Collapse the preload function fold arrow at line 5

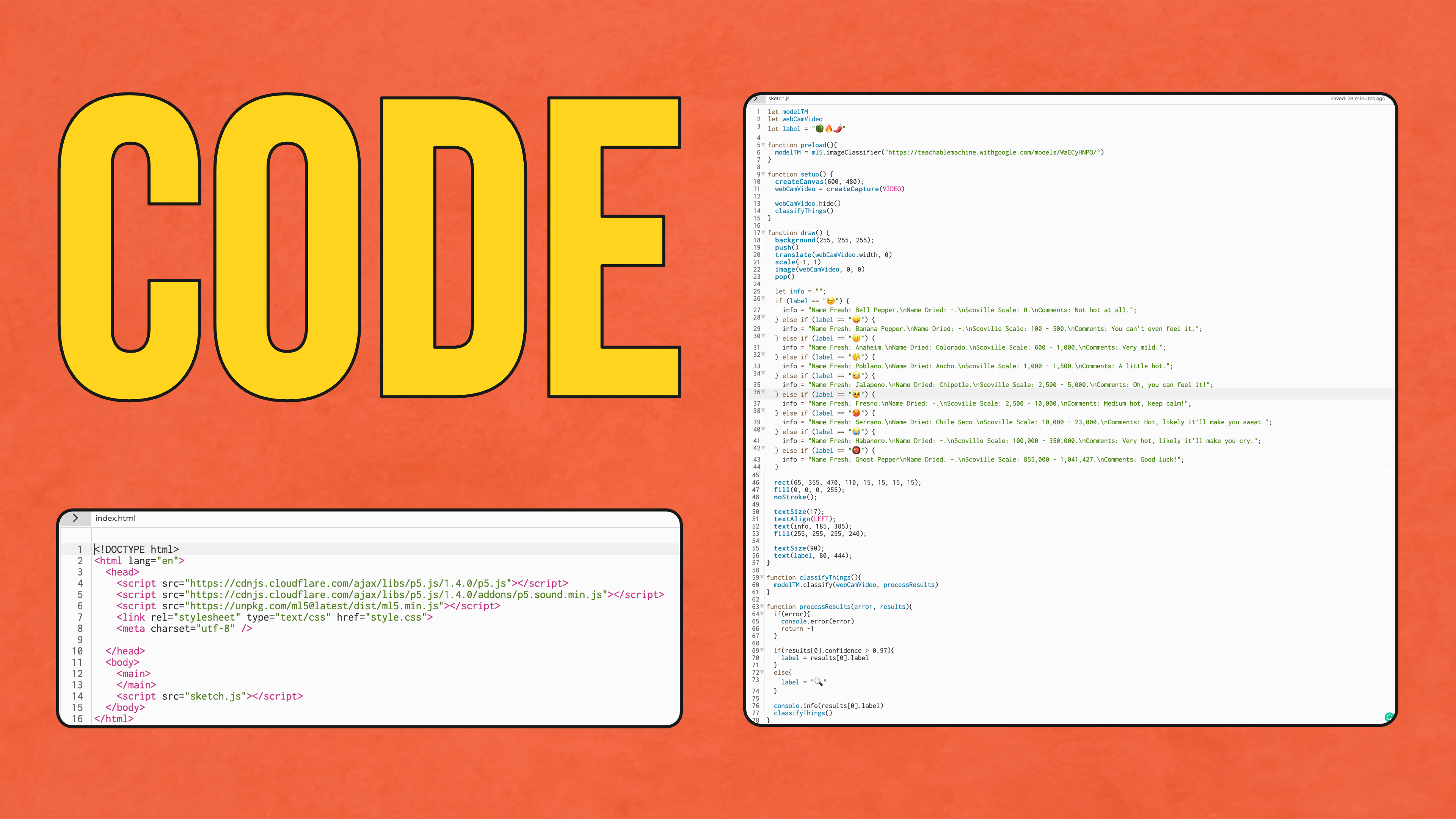[763, 145]
